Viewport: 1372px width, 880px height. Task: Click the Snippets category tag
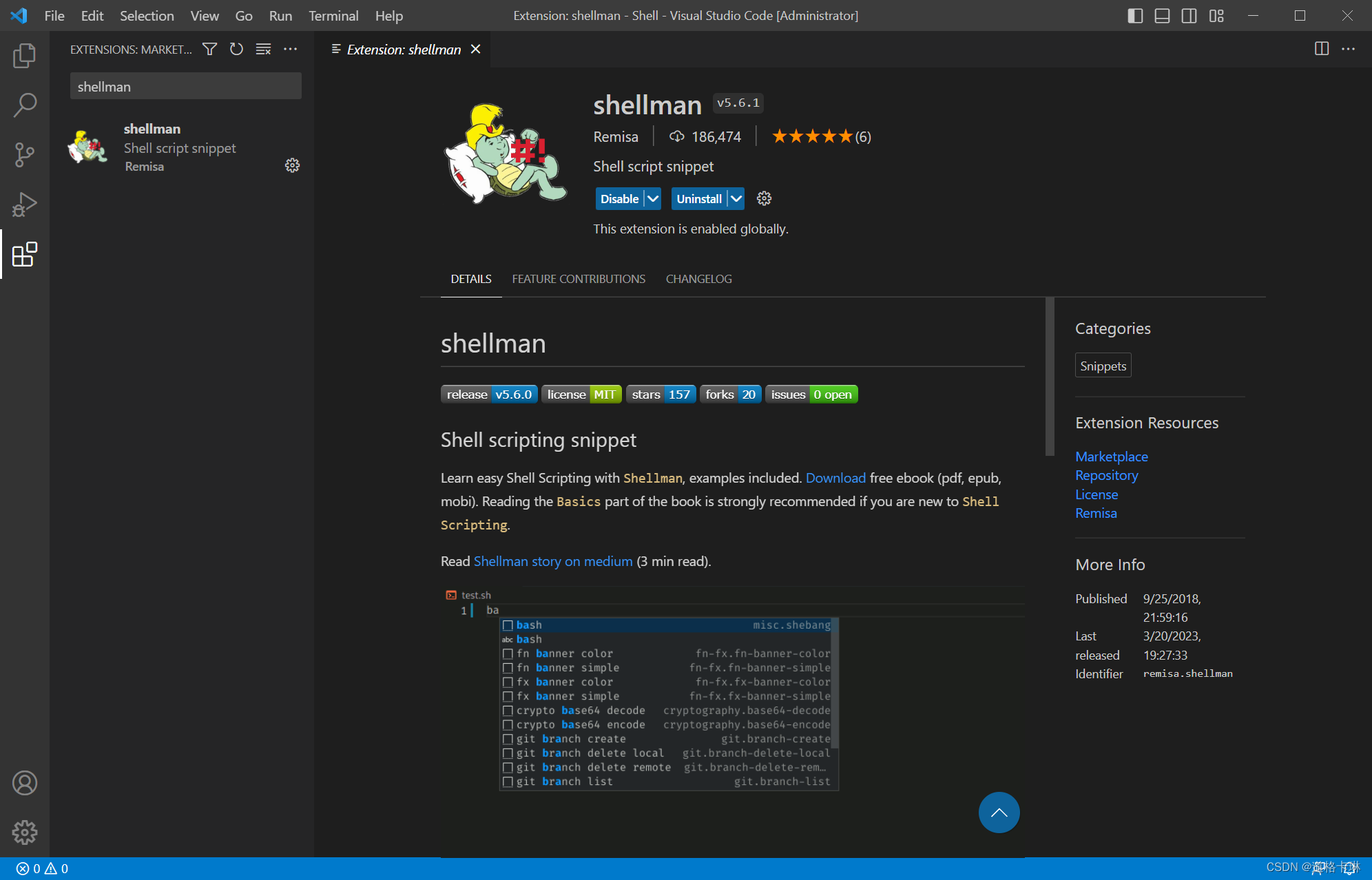click(1103, 366)
